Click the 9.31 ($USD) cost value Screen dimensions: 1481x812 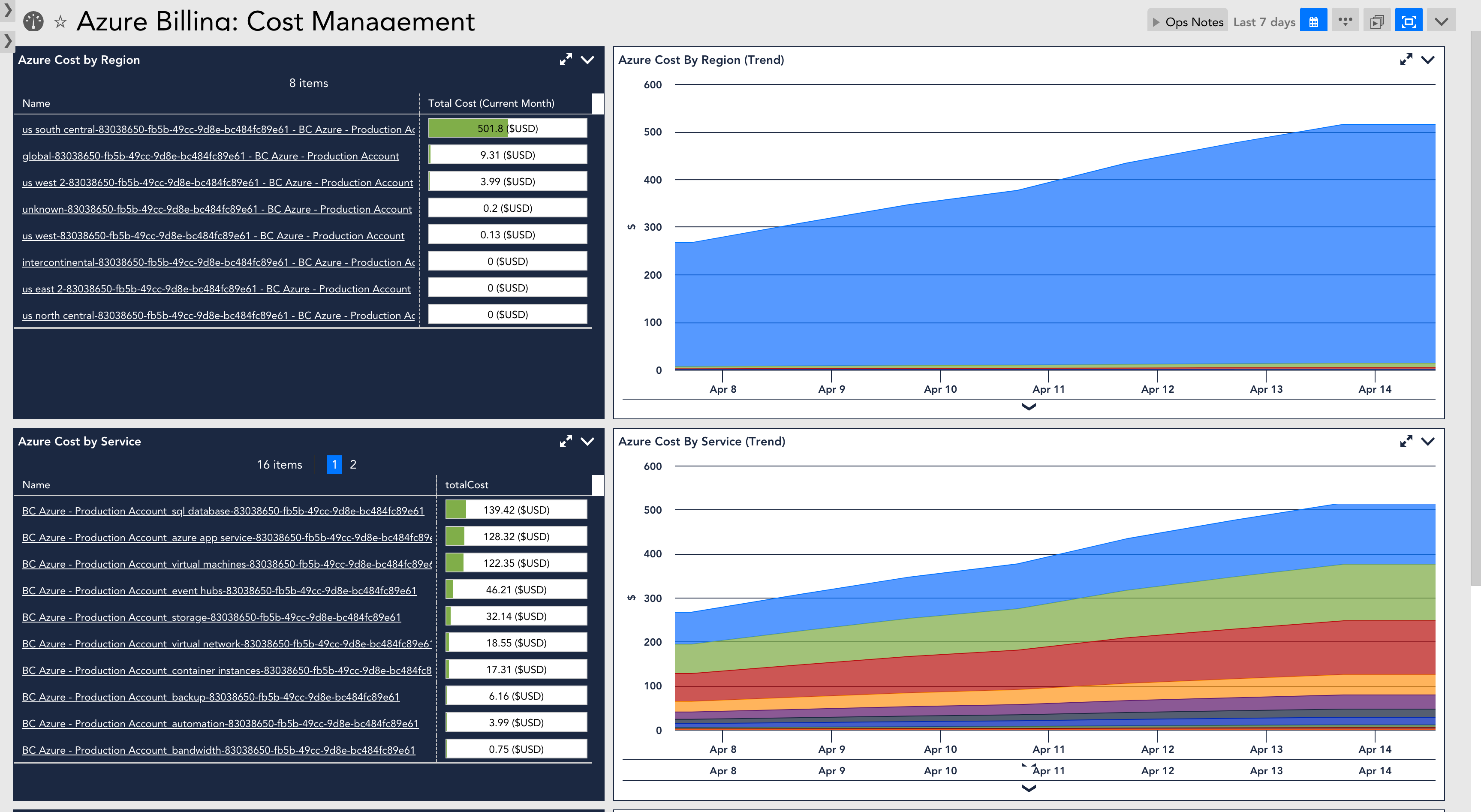[x=508, y=155]
